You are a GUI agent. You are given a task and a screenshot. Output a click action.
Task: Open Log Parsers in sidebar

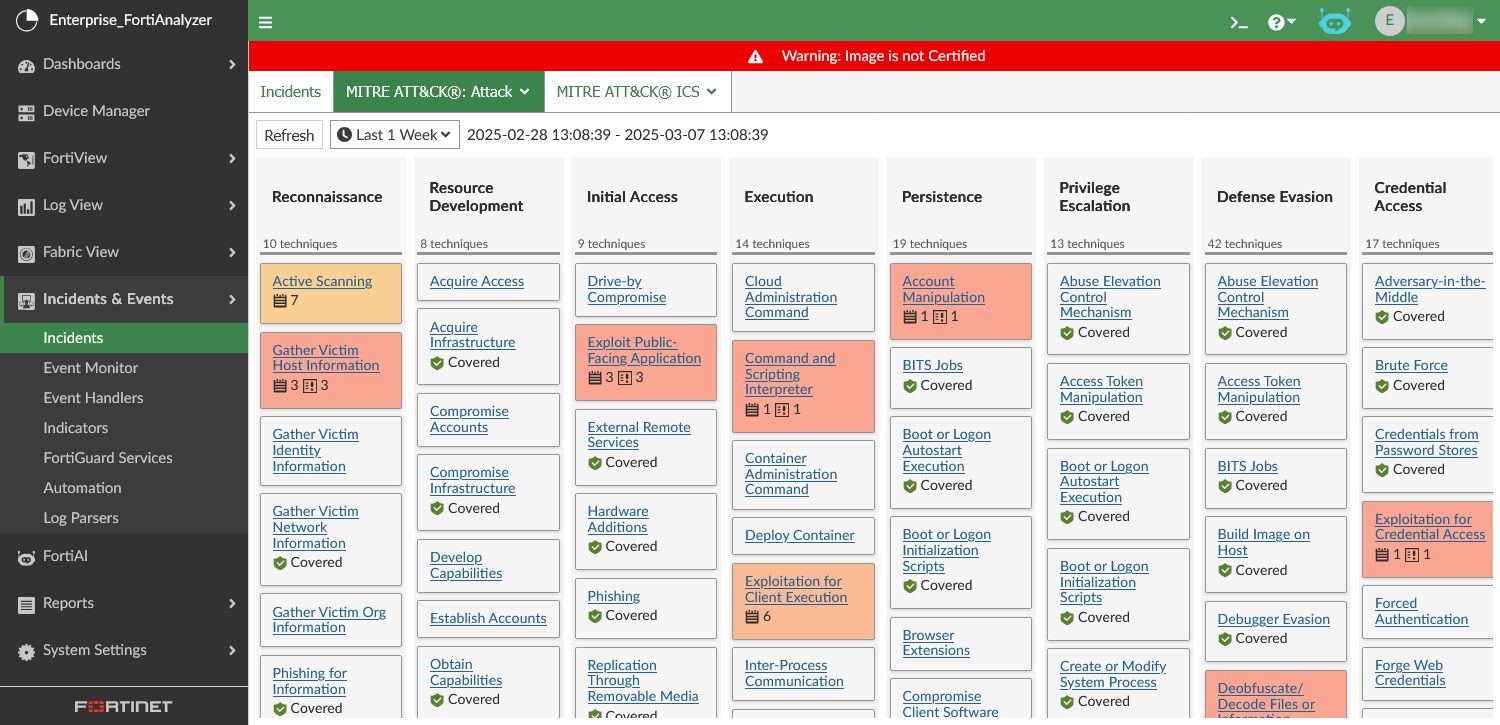pyautogui.click(x=81, y=518)
